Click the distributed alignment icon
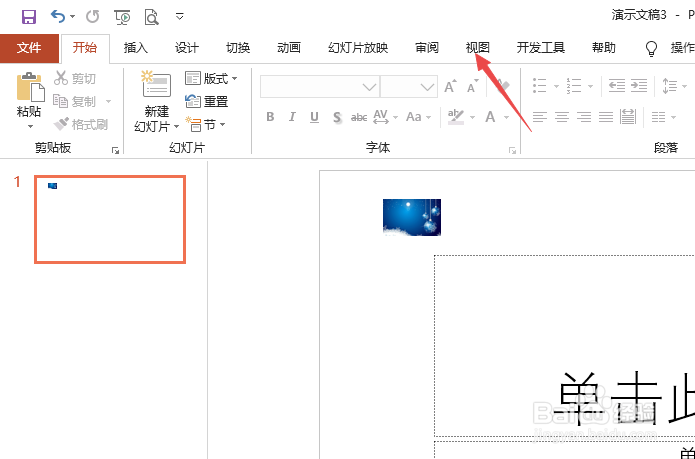Image resolution: width=695 pixels, height=459 pixels. (628, 117)
